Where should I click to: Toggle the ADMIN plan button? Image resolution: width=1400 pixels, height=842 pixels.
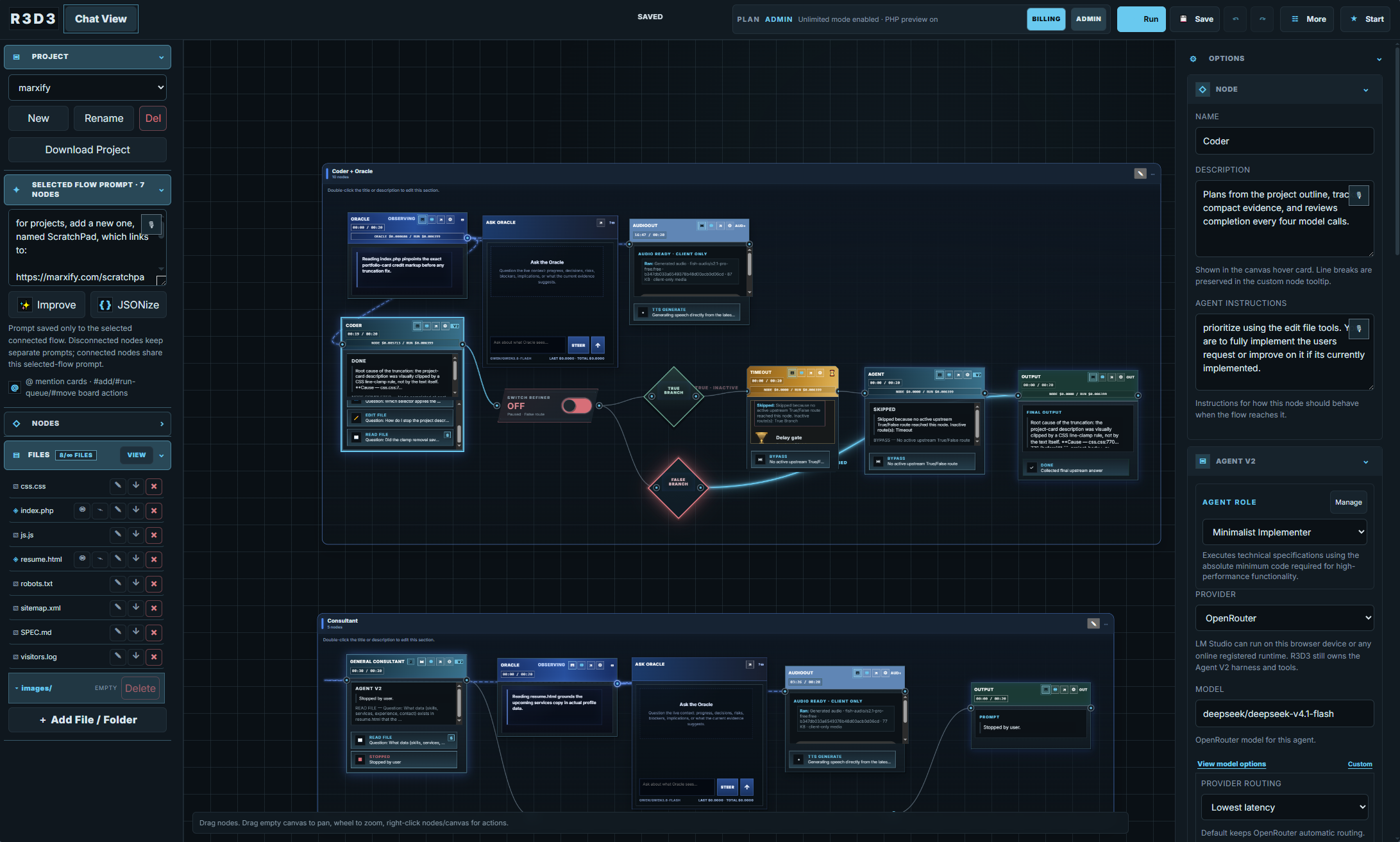(1088, 19)
